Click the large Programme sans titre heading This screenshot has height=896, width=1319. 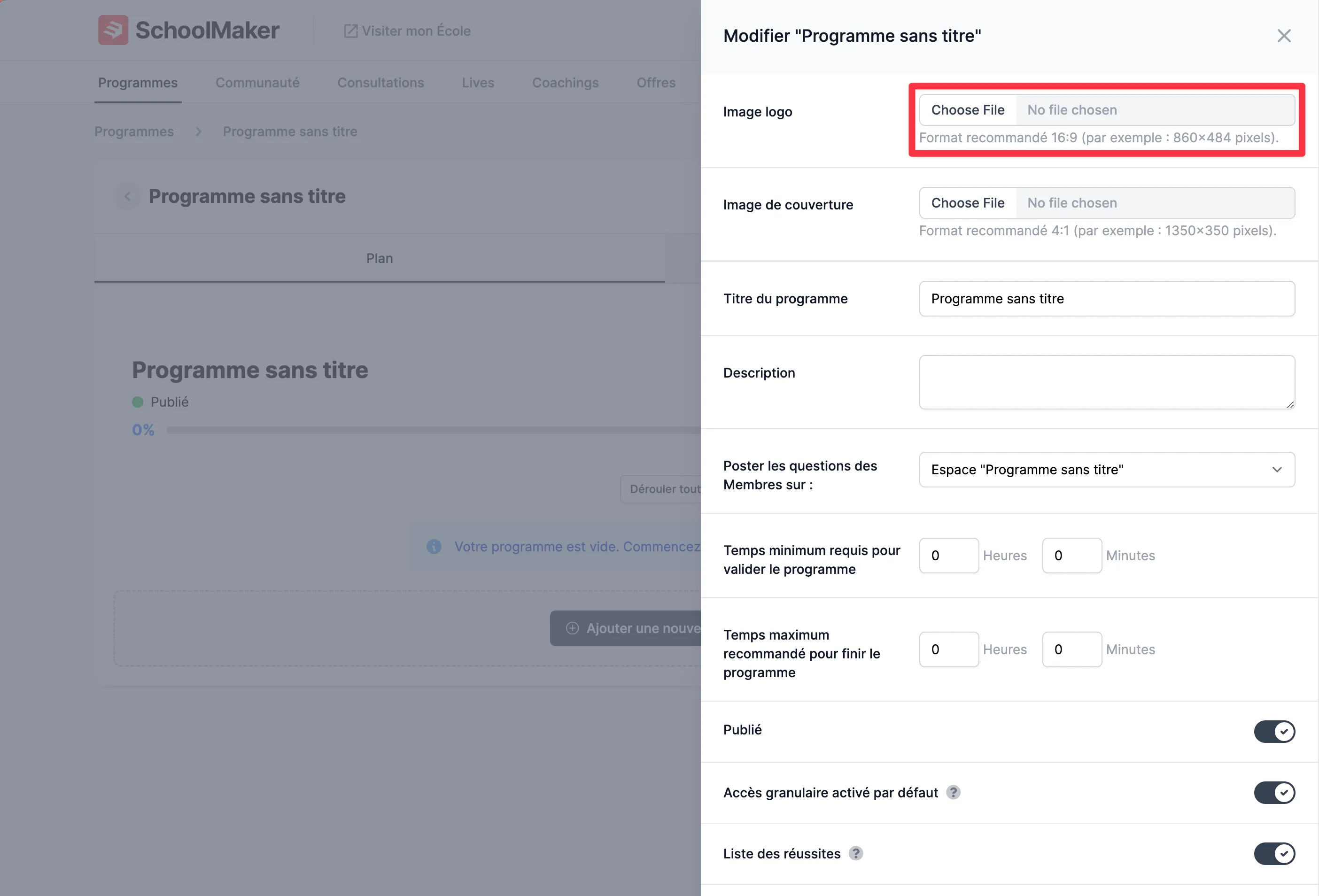(250, 370)
